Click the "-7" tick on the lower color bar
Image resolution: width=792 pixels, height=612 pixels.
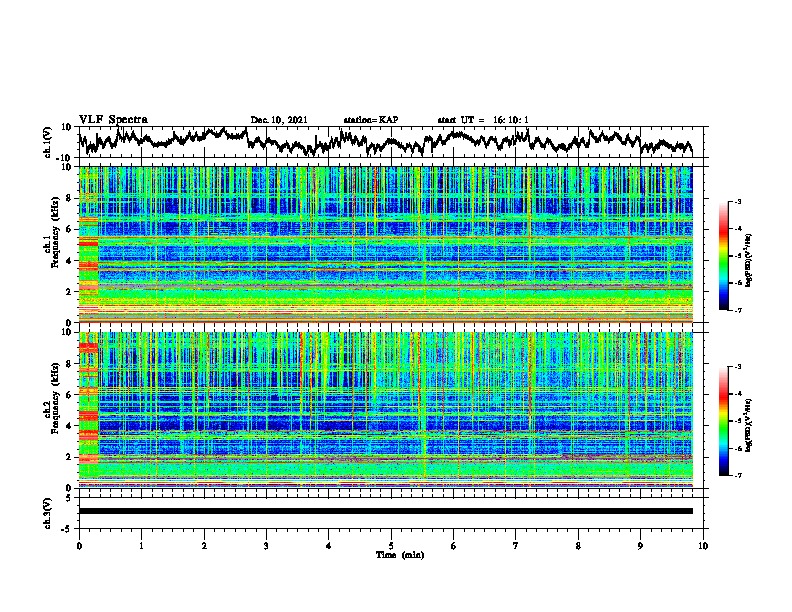pos(737,475)
